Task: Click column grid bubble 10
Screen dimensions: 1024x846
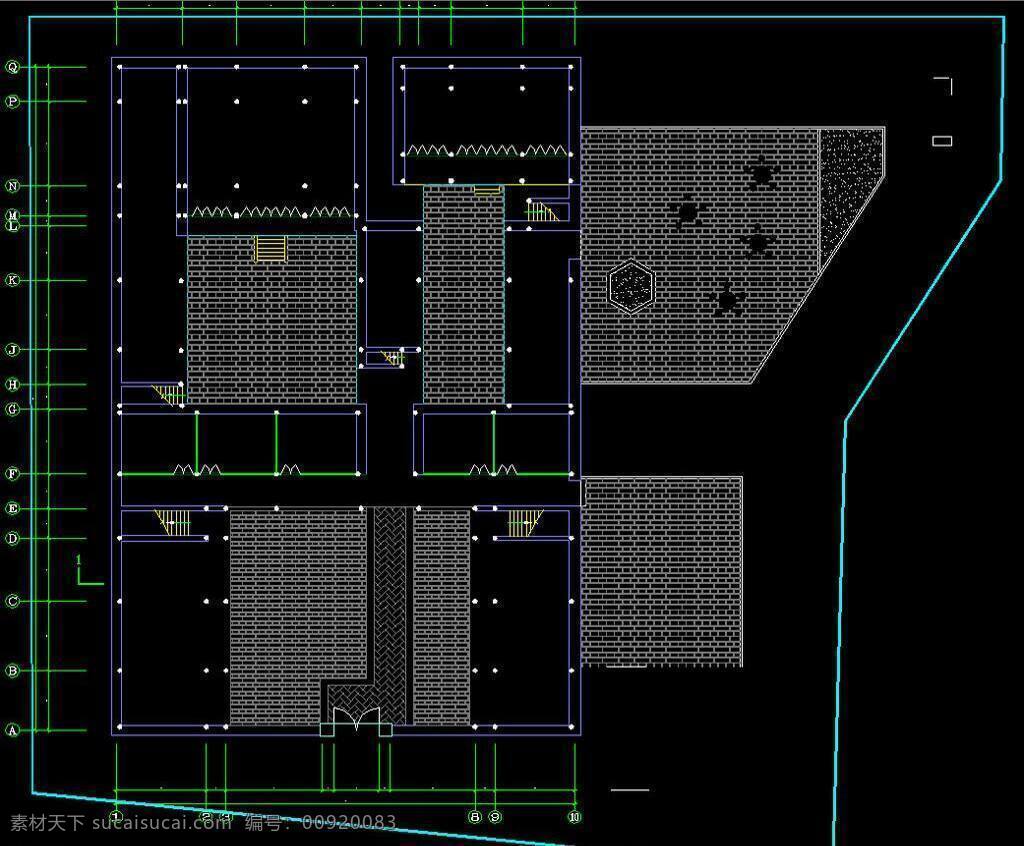Action: (575, 817)
